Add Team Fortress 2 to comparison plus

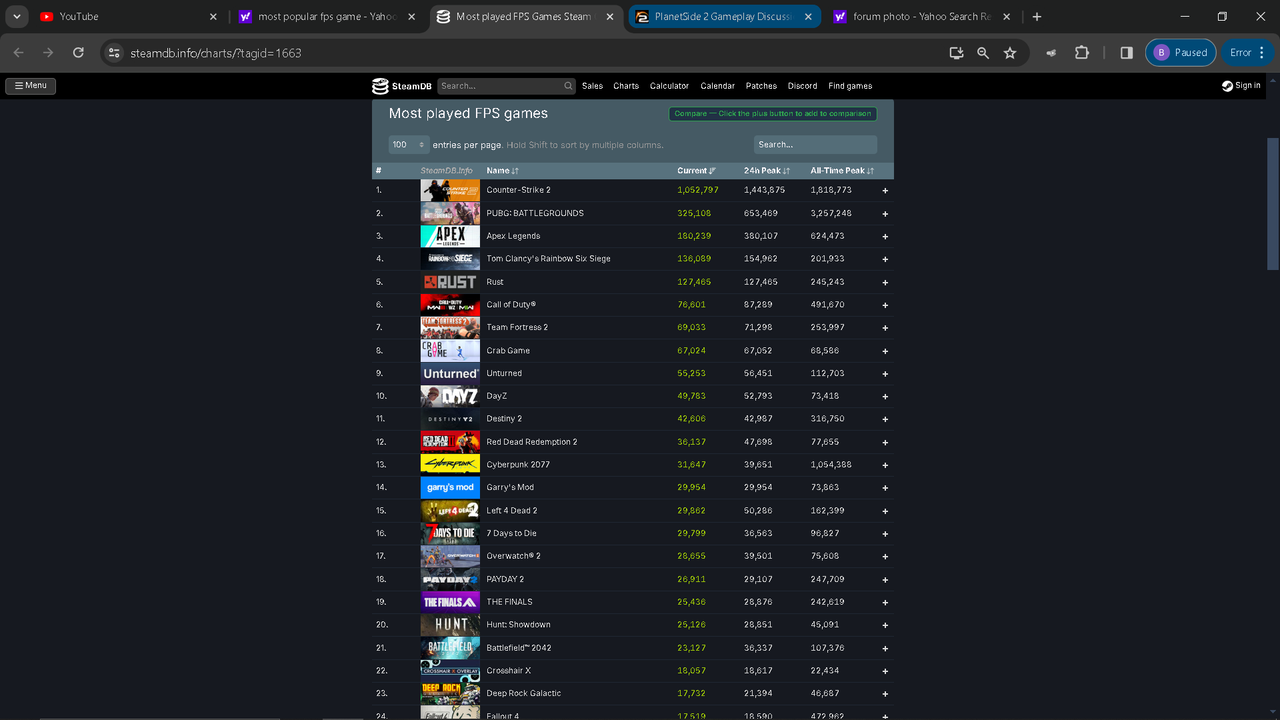pos(885,328)
